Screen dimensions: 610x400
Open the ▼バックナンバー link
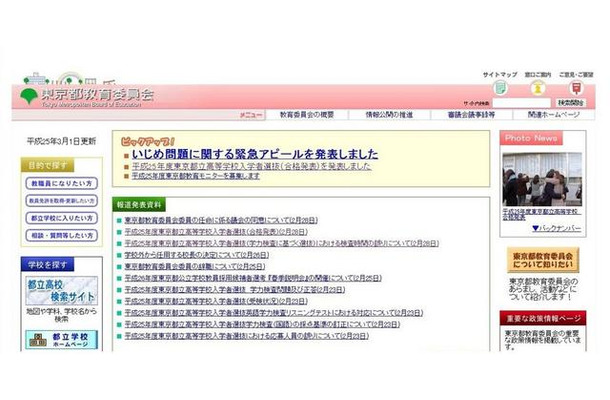557,228
